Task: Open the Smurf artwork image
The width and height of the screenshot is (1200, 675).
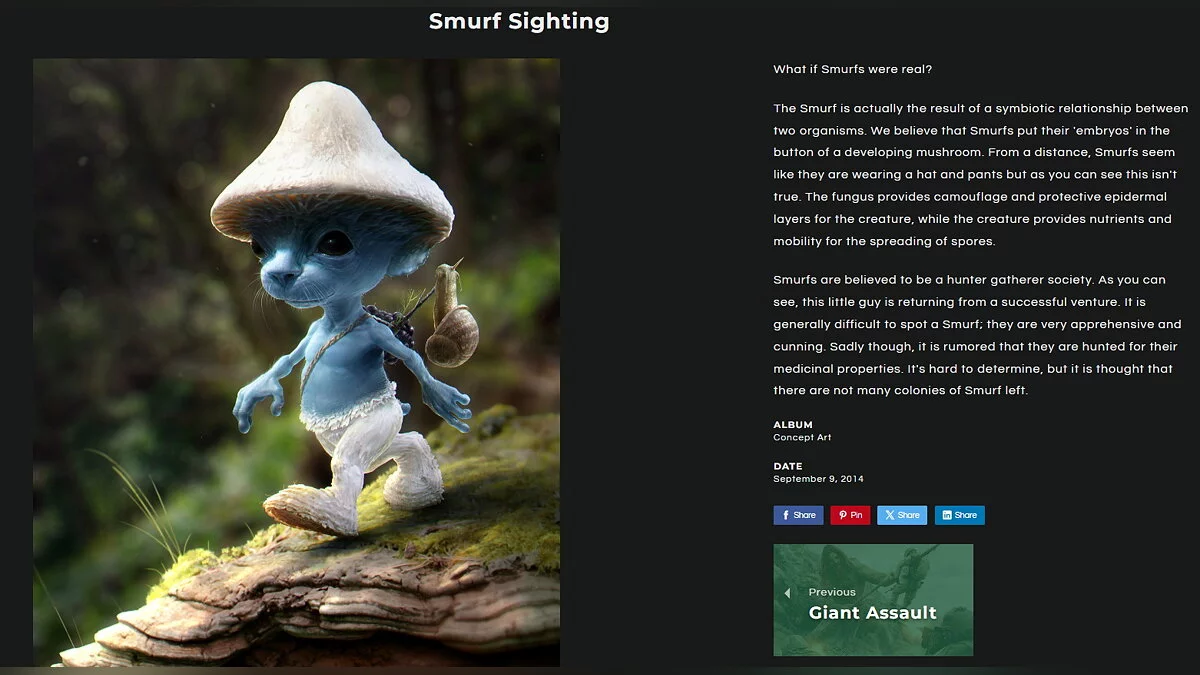Action: click(296, 362)
